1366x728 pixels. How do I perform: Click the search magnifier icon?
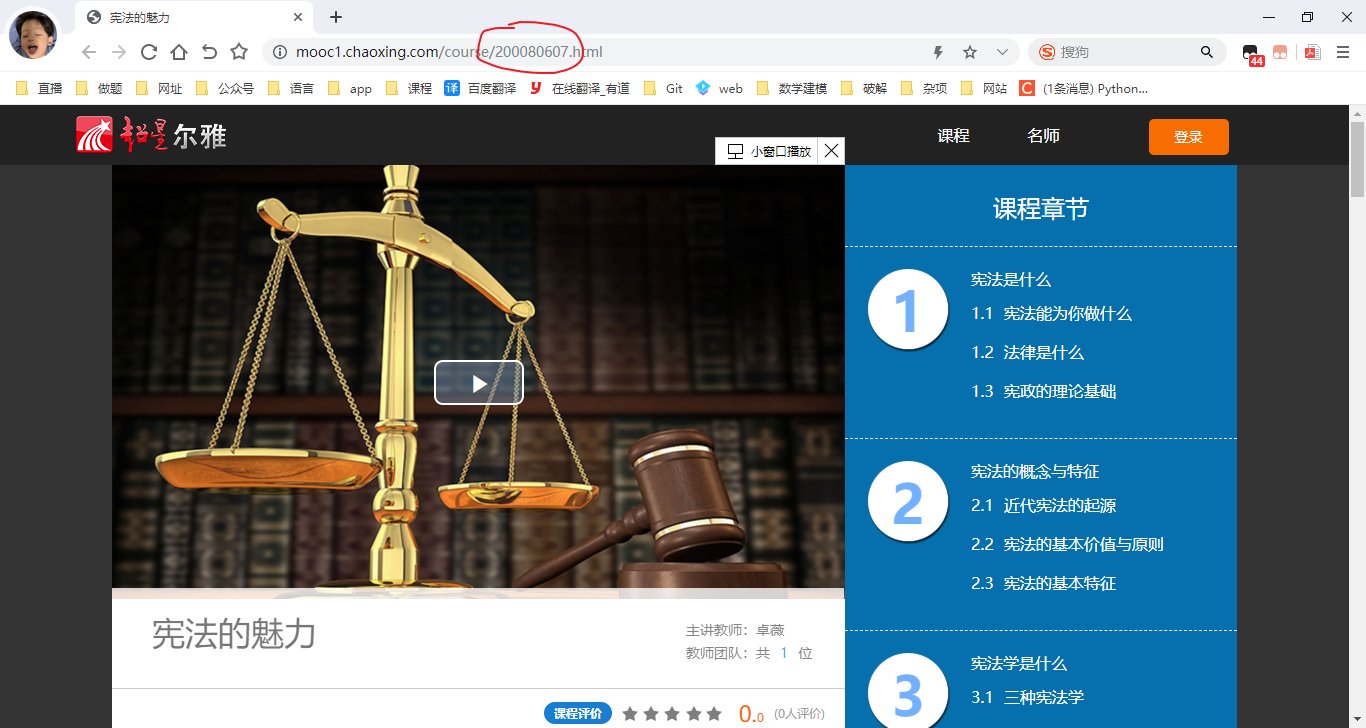pos(1207,52)
